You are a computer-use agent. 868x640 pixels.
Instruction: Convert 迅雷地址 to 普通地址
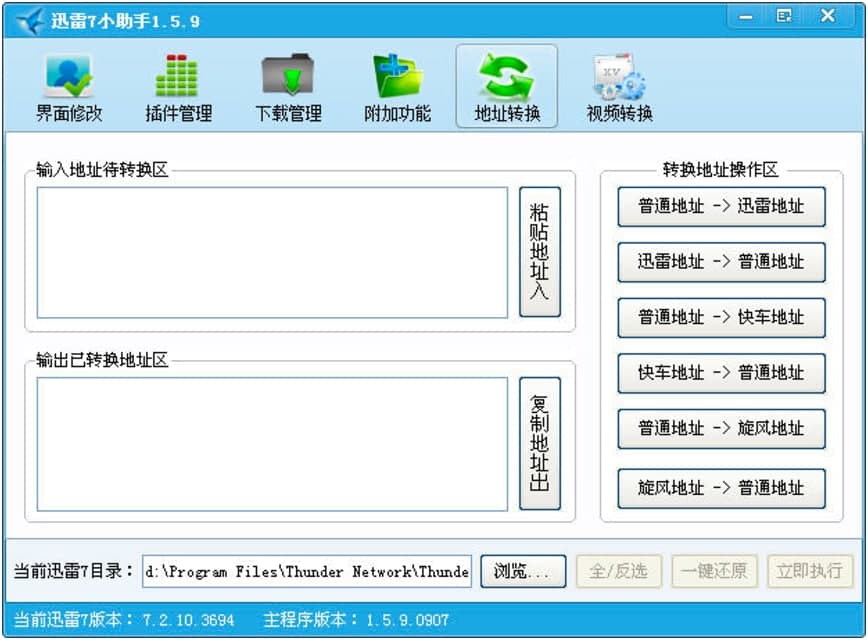click(721, 262)
